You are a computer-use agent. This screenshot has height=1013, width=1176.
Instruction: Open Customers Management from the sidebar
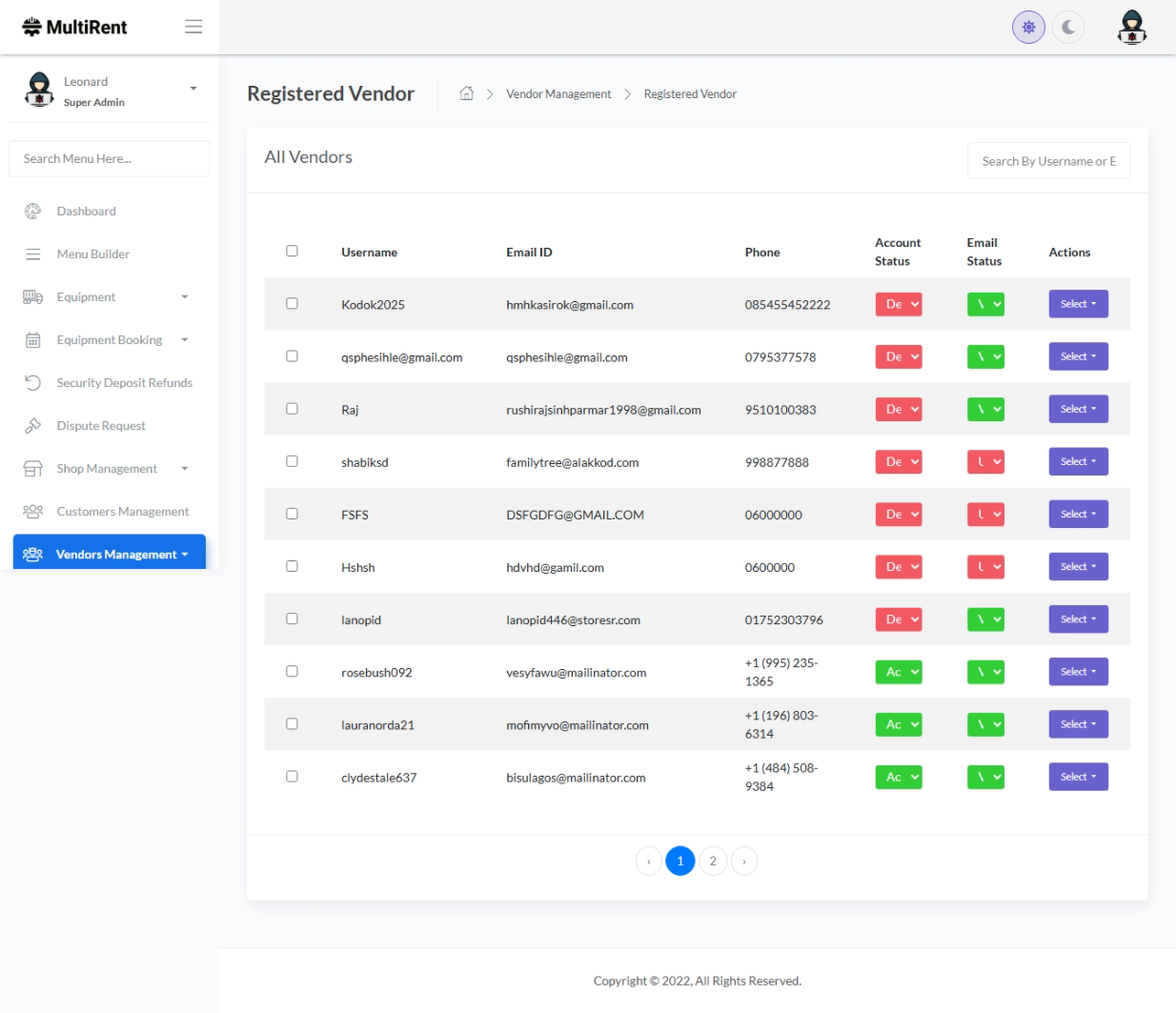tap(122, 512)
